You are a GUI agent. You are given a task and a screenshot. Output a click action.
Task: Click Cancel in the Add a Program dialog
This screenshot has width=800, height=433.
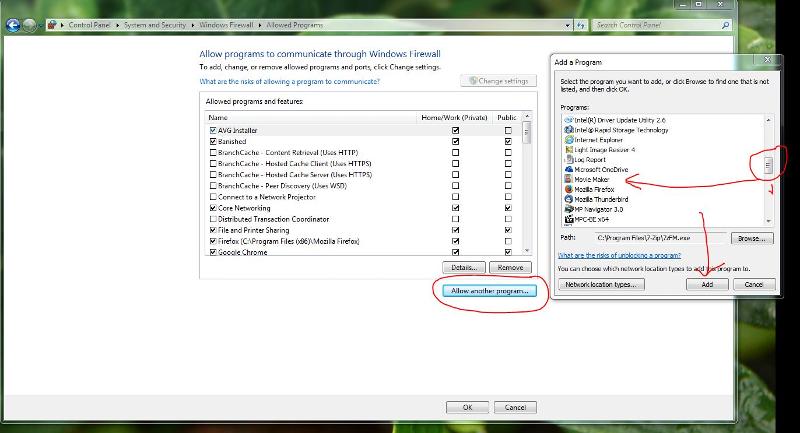click(x=754, y=285)
